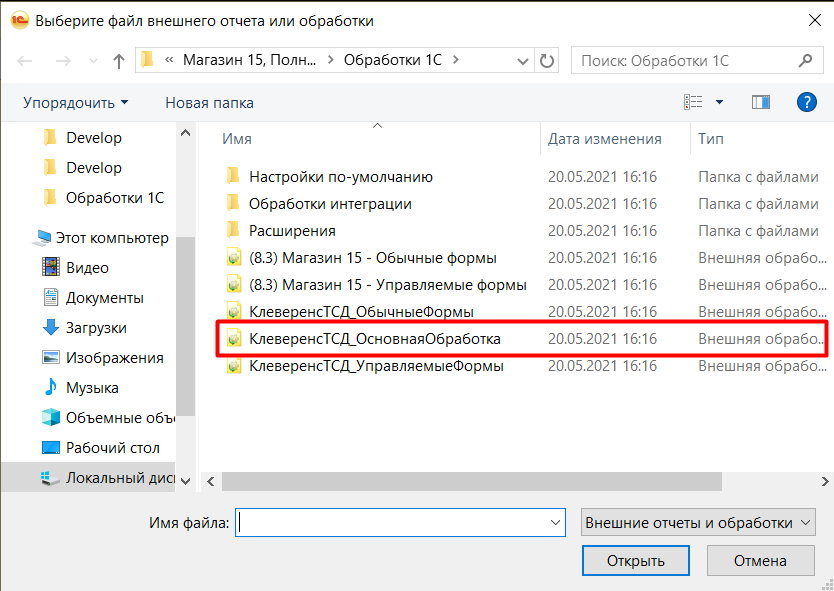Select 'Этот компьютер' in the navigation tree

click(101, 238)
